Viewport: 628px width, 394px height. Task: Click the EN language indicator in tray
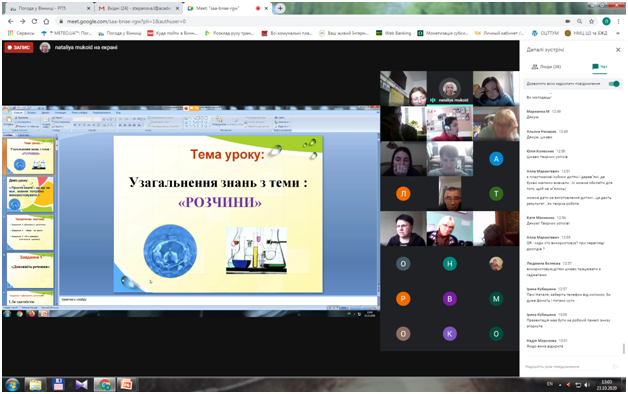pyautogui.click(x=550, y=384)
